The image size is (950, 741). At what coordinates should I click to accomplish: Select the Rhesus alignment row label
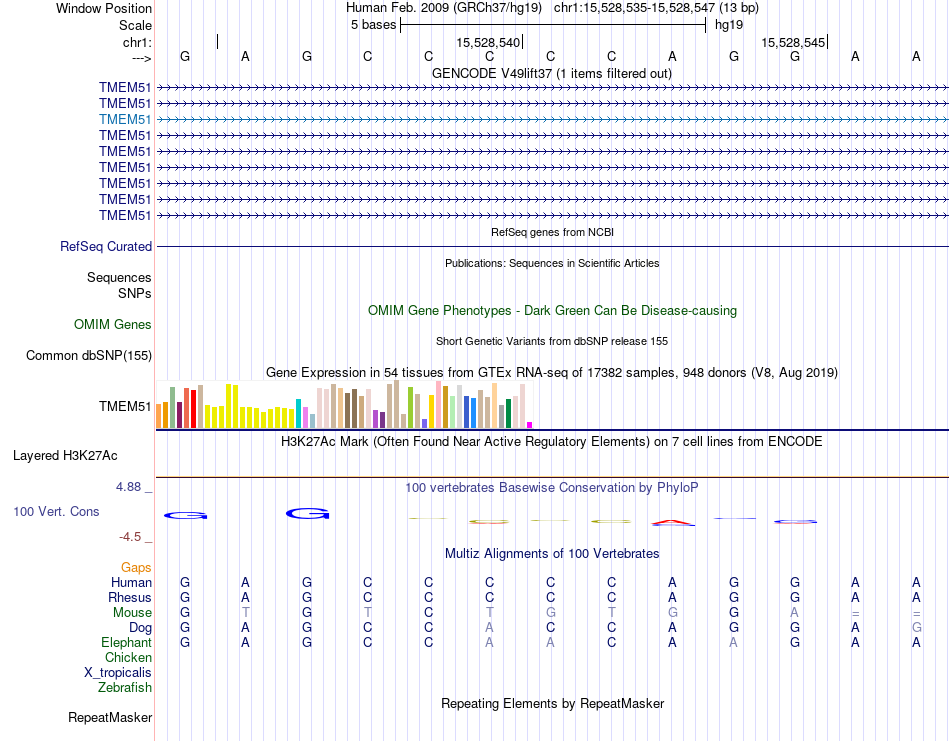pyautogui.click(x=130, y=598)
